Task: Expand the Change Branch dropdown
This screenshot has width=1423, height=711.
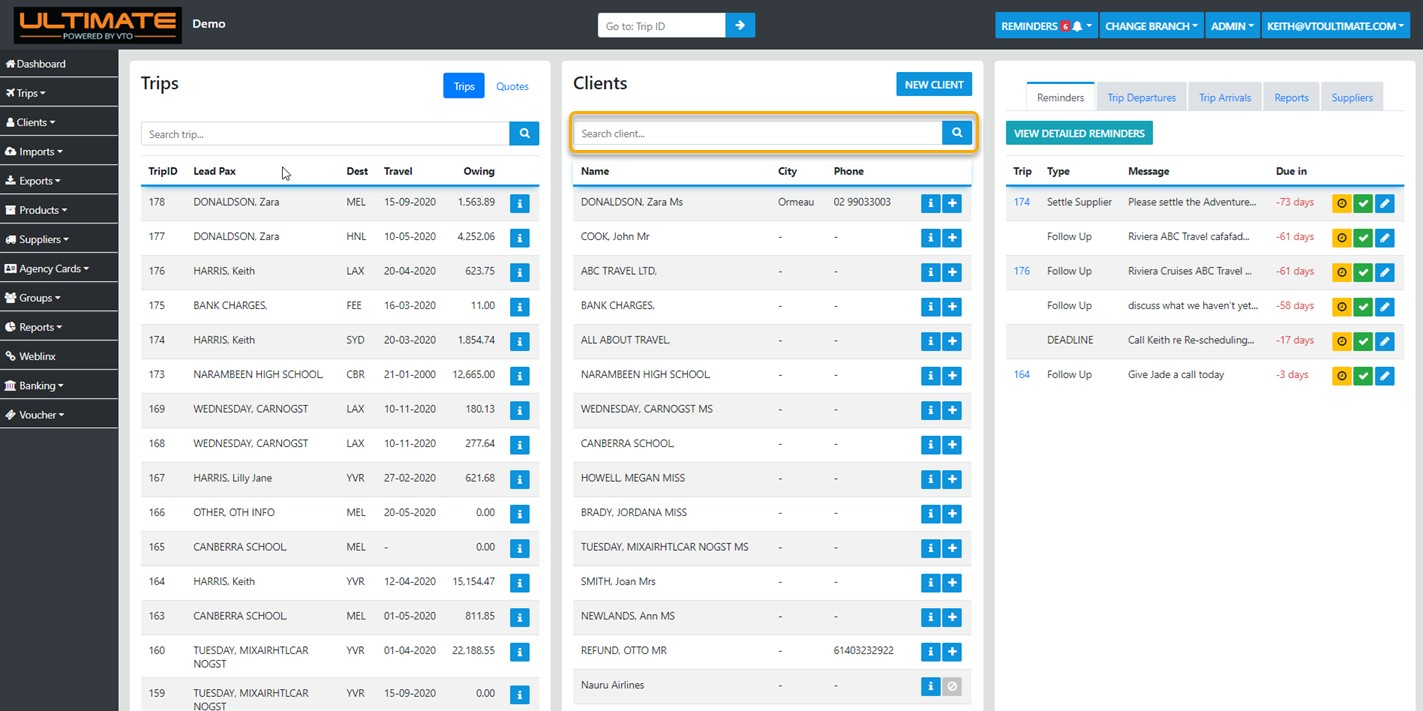Action: 1151,26
